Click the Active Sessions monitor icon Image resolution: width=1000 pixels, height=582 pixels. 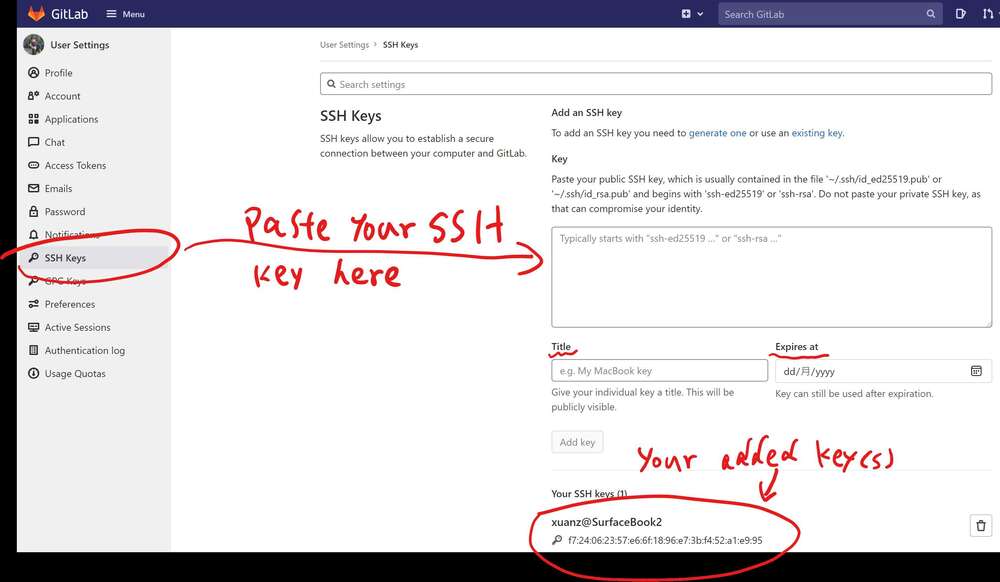point(34,327)
